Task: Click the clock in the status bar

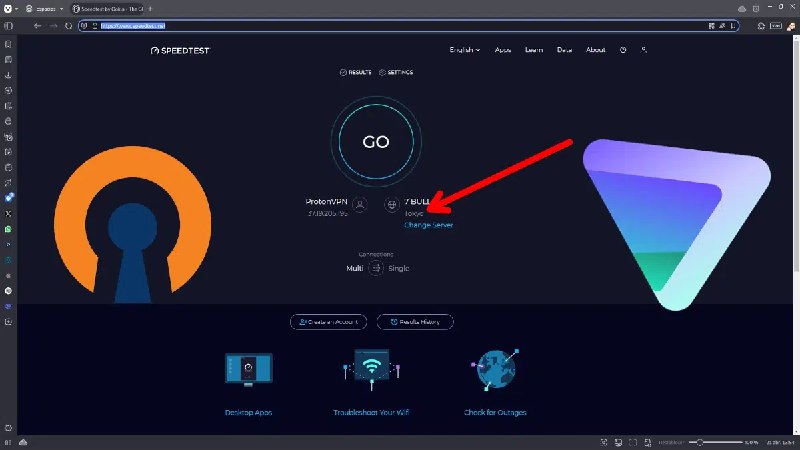Action: [x=781, y=442]
